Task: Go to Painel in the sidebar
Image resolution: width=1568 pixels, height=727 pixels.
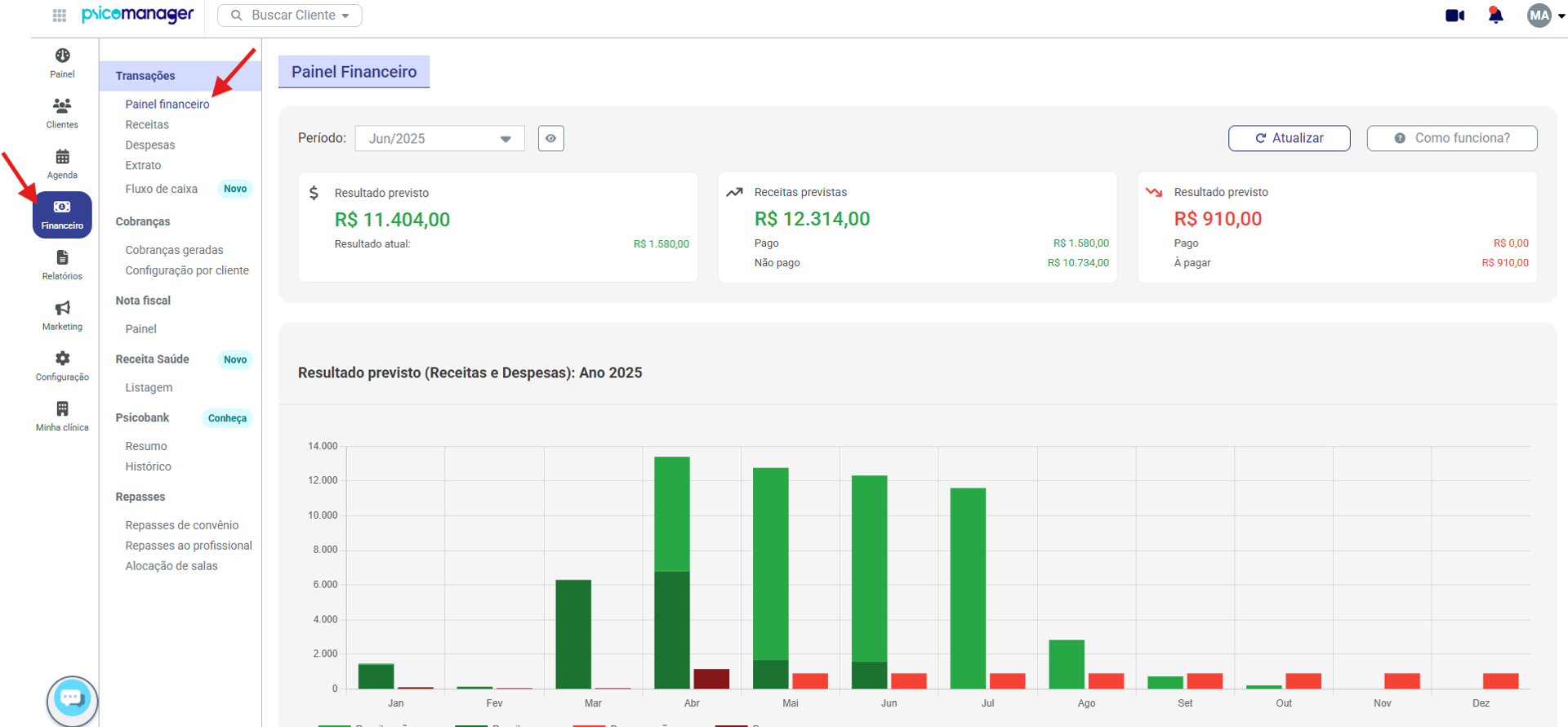Action: tap(62, 63)
